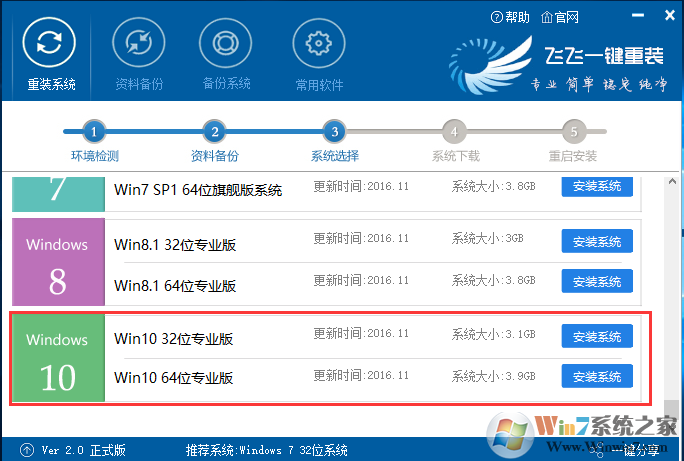684x461 pixels.
Task: Click step 4 circle 系统下载
Action: click(454, 131)
